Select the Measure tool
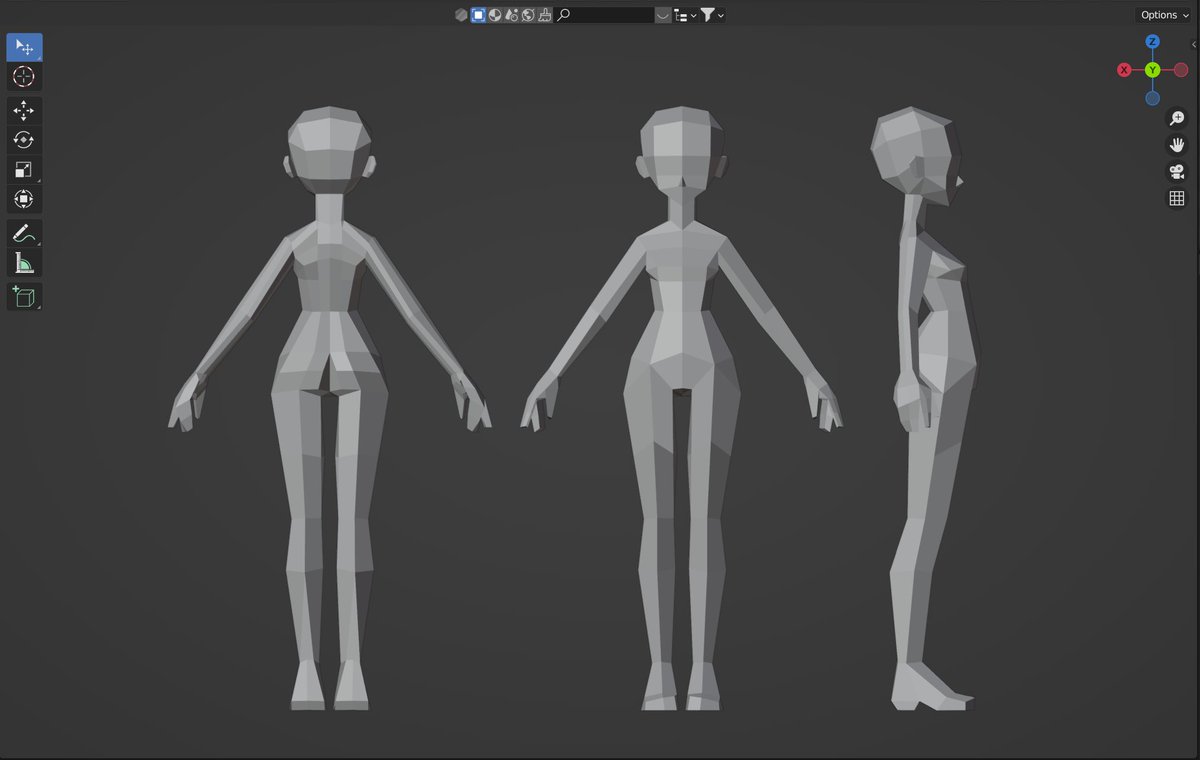The image size is (1200, 760). pos(24,263)
